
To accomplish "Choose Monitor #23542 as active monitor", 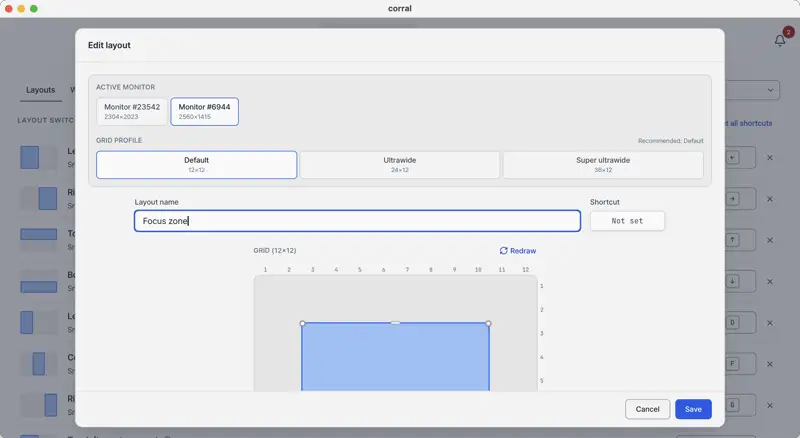I will coord(132,111).
